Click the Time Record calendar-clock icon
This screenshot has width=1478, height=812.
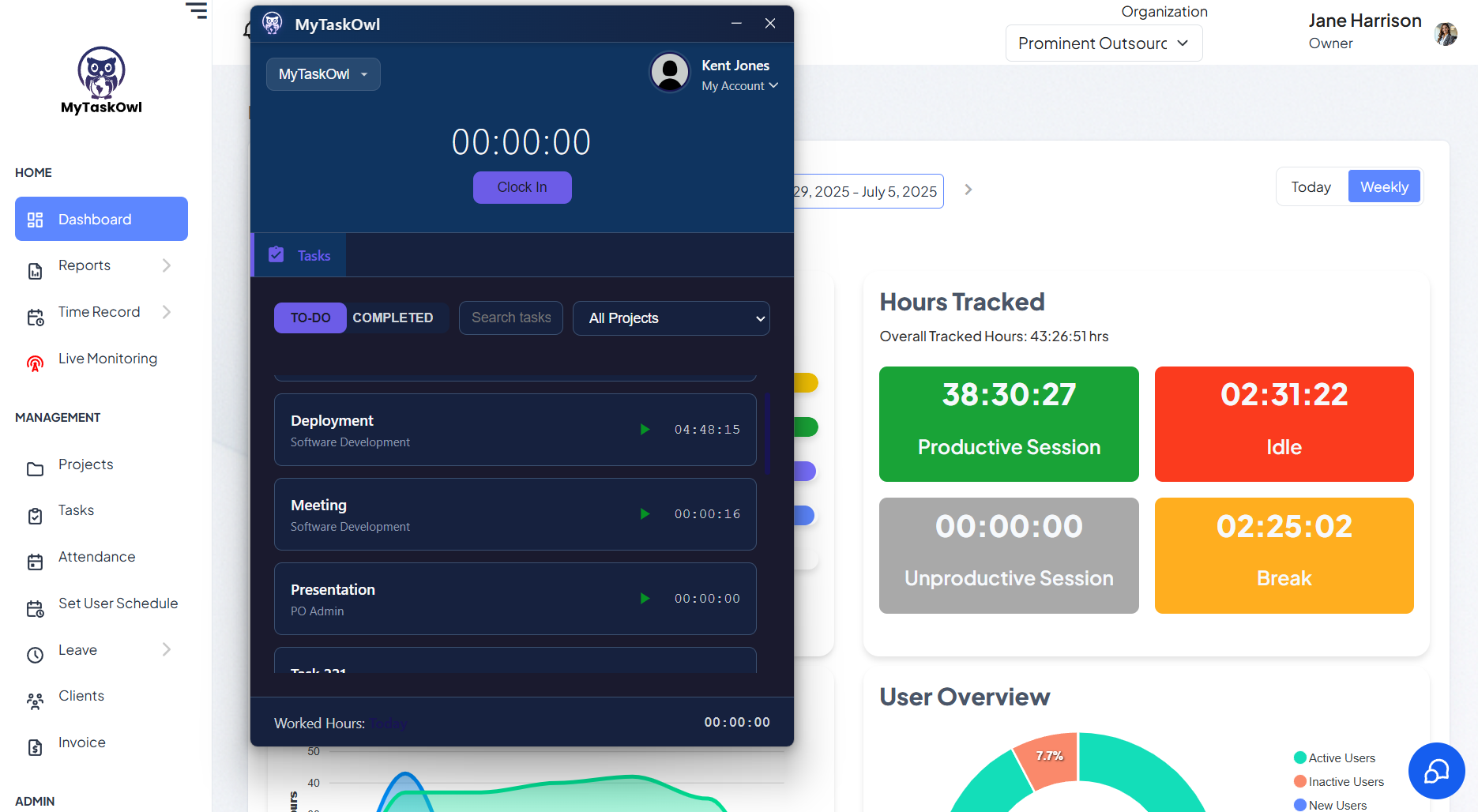click(x=35, y=318)
